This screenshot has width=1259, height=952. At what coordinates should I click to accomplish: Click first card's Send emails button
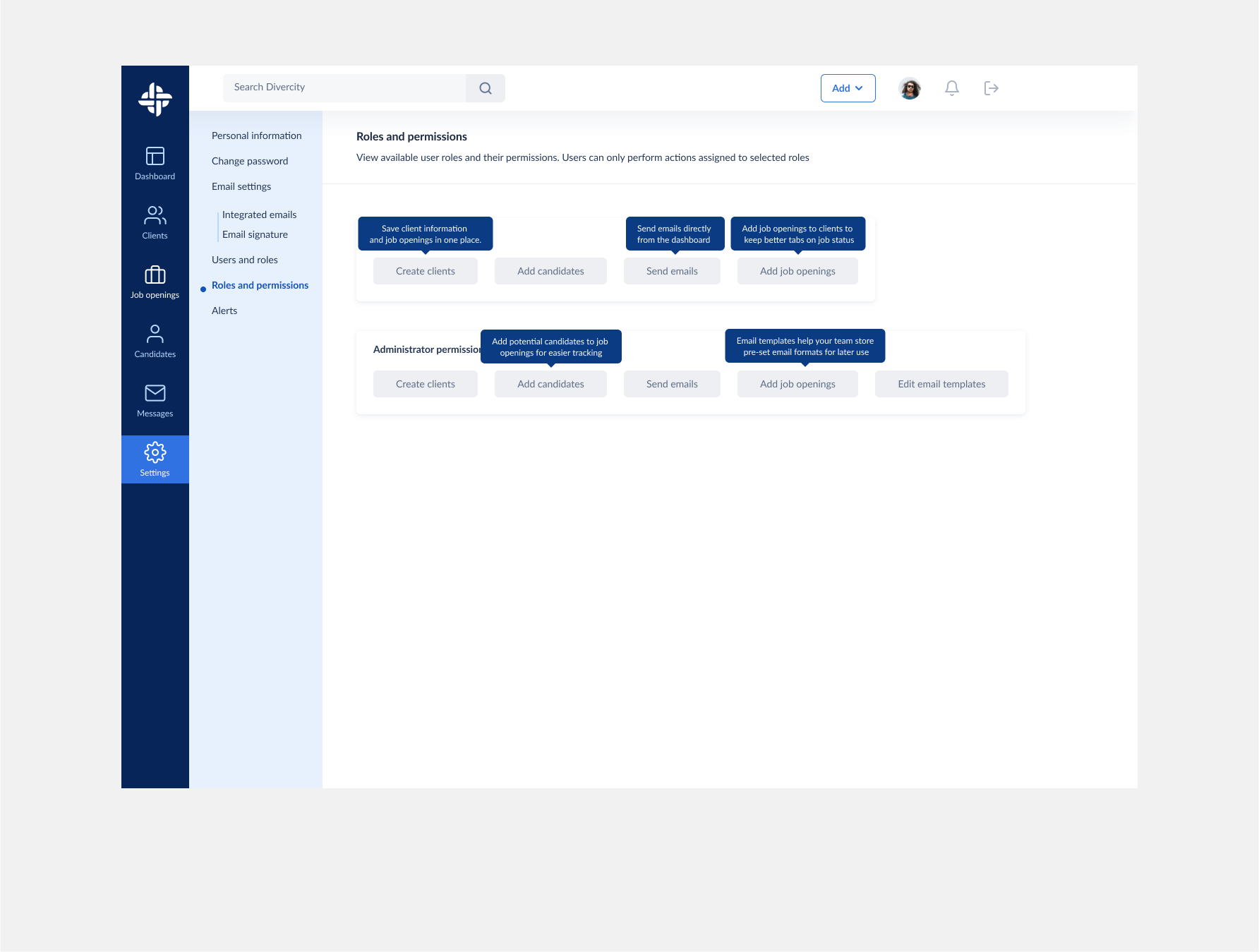(672, 271)
